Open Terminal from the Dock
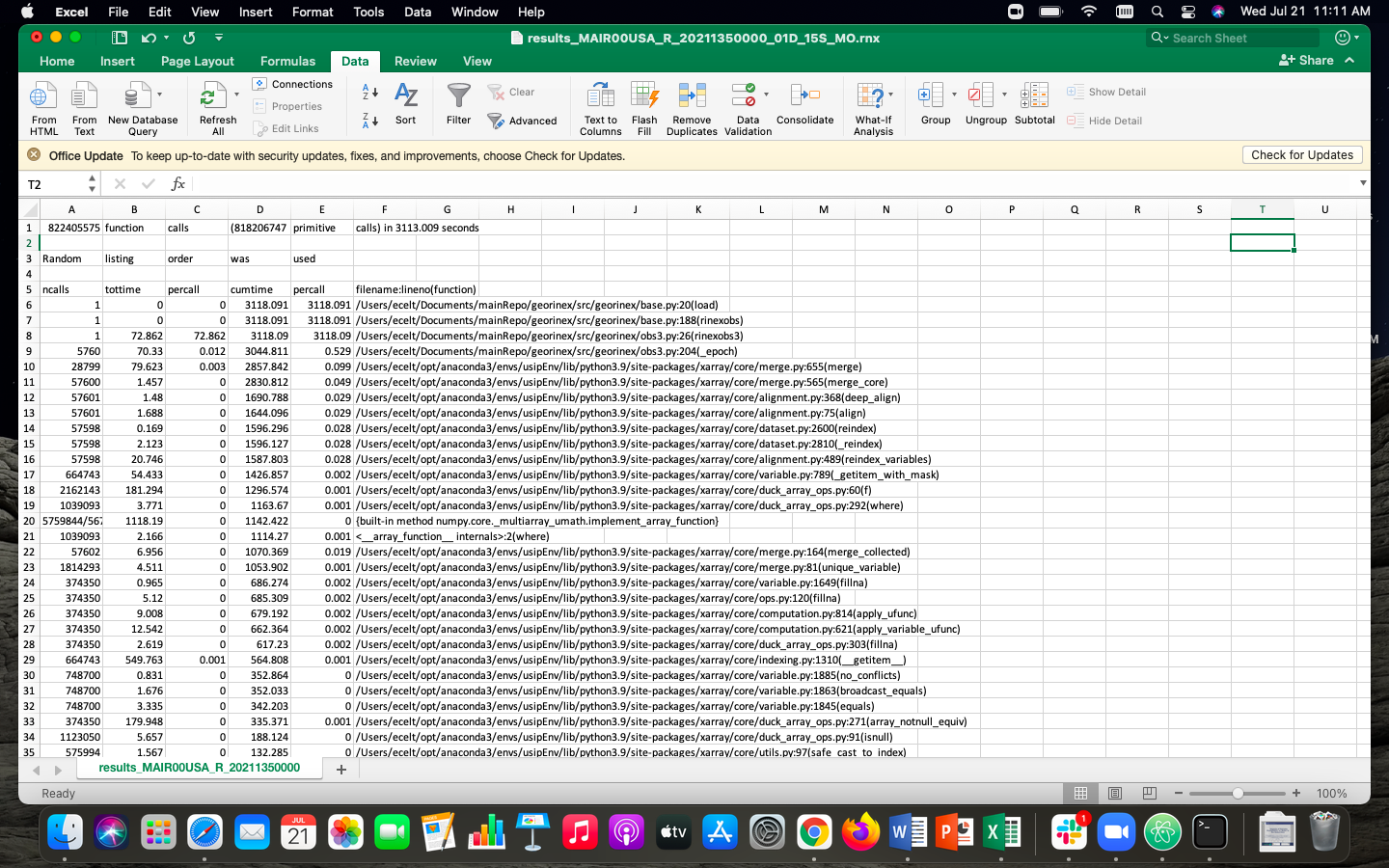 (1210, 831)
